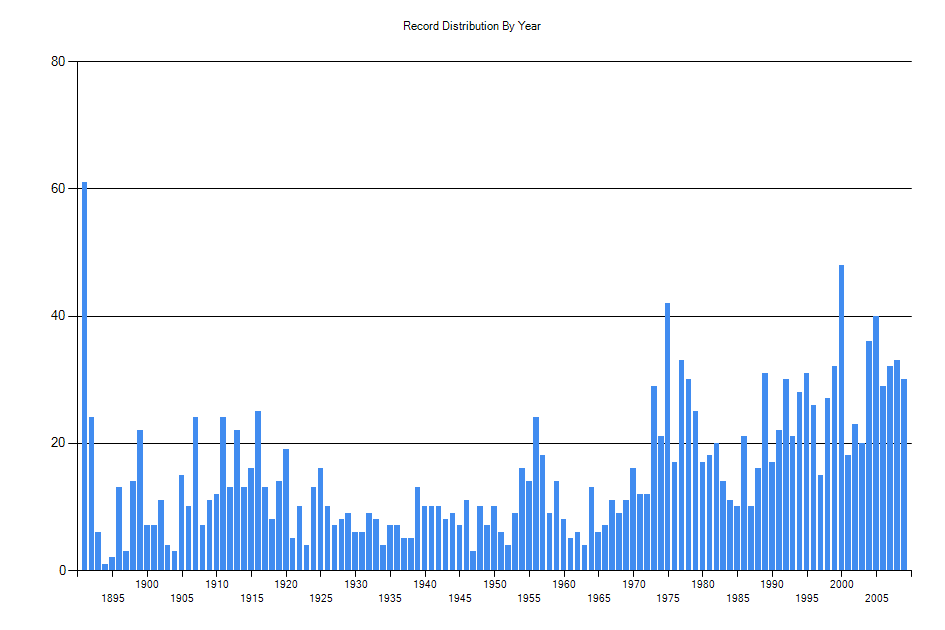Click the x-axis label 1930
Viewport: 945px width, 630px height.
[356, 584]
